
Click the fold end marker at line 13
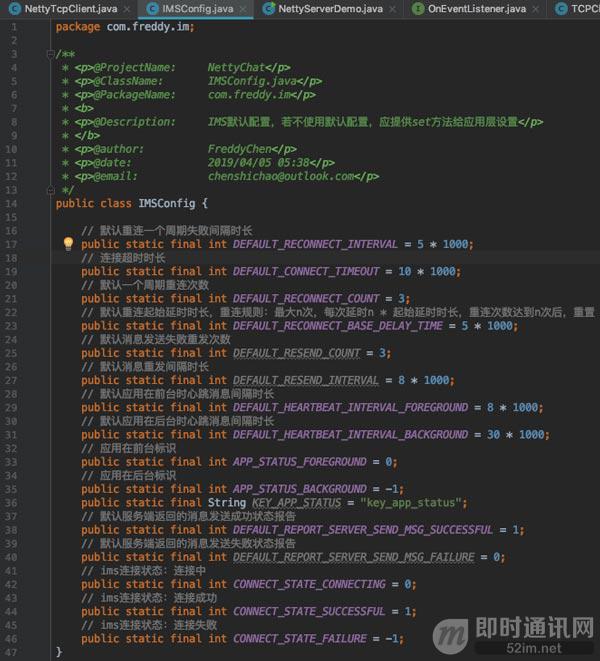[x=50, y=190]
